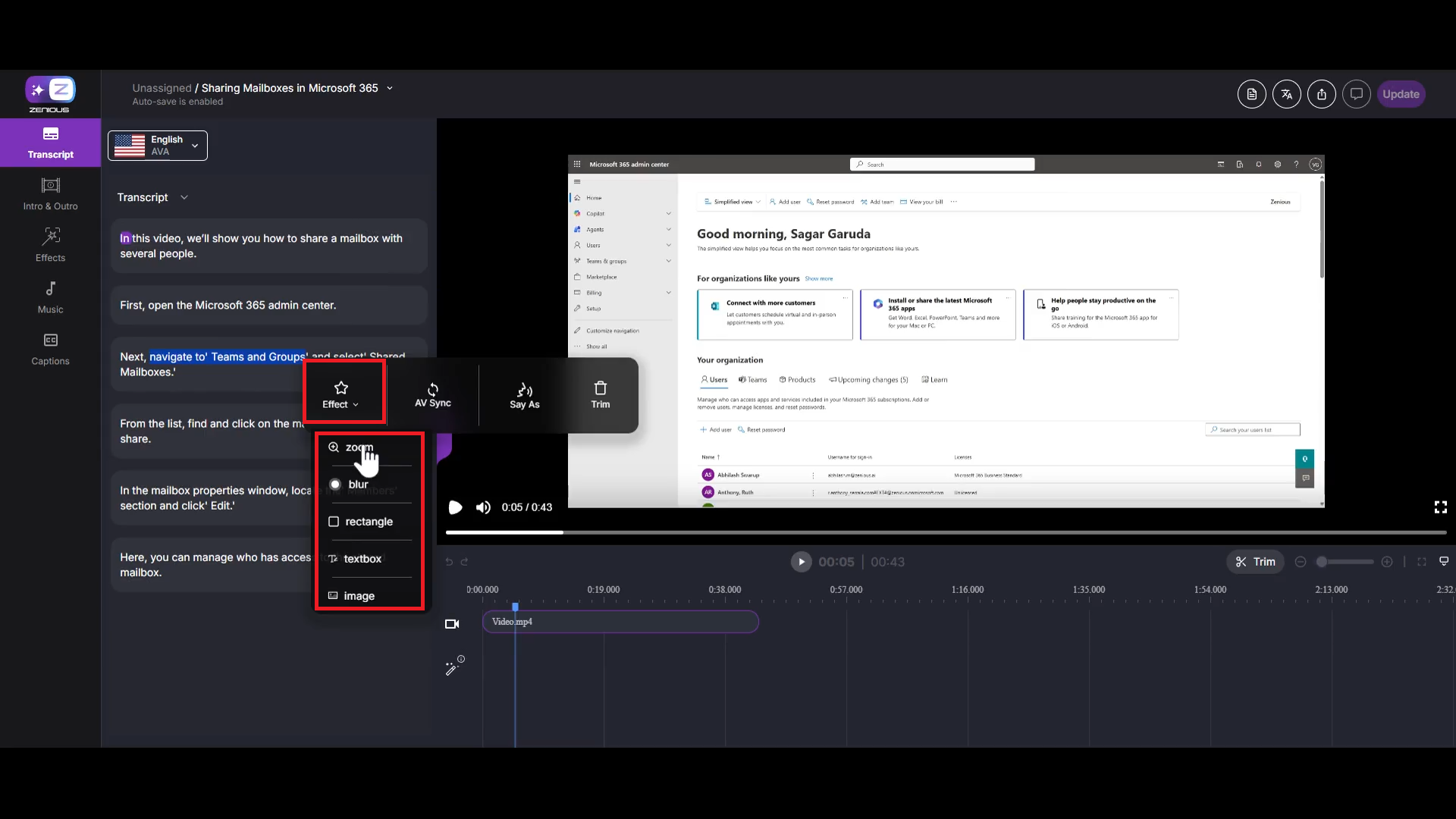Viewport: 1456px width, 819px height.
Task: Click the translate icon in header
Action: (x=1286, y=94)
